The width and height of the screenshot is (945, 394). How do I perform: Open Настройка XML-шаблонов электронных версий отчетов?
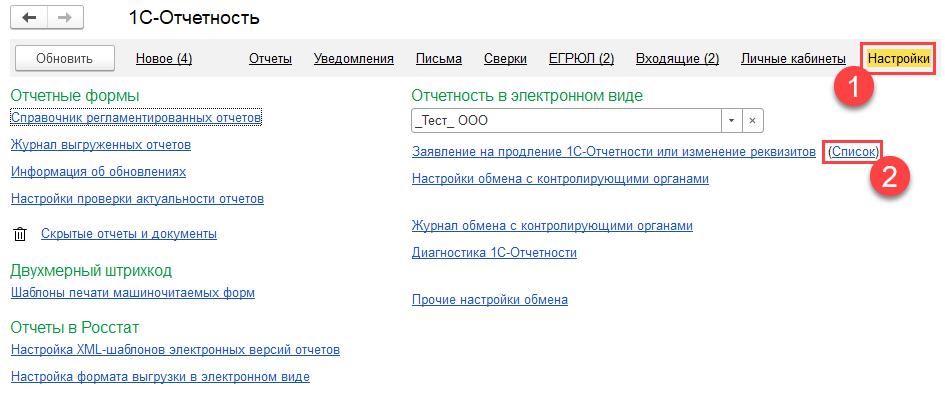[x=175, y=349]
